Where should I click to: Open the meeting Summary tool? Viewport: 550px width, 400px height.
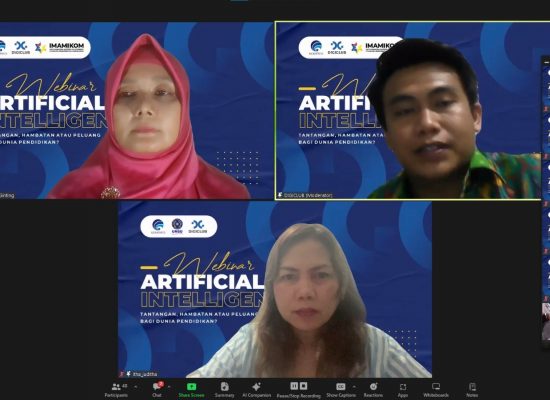click(x=224, y=390)
